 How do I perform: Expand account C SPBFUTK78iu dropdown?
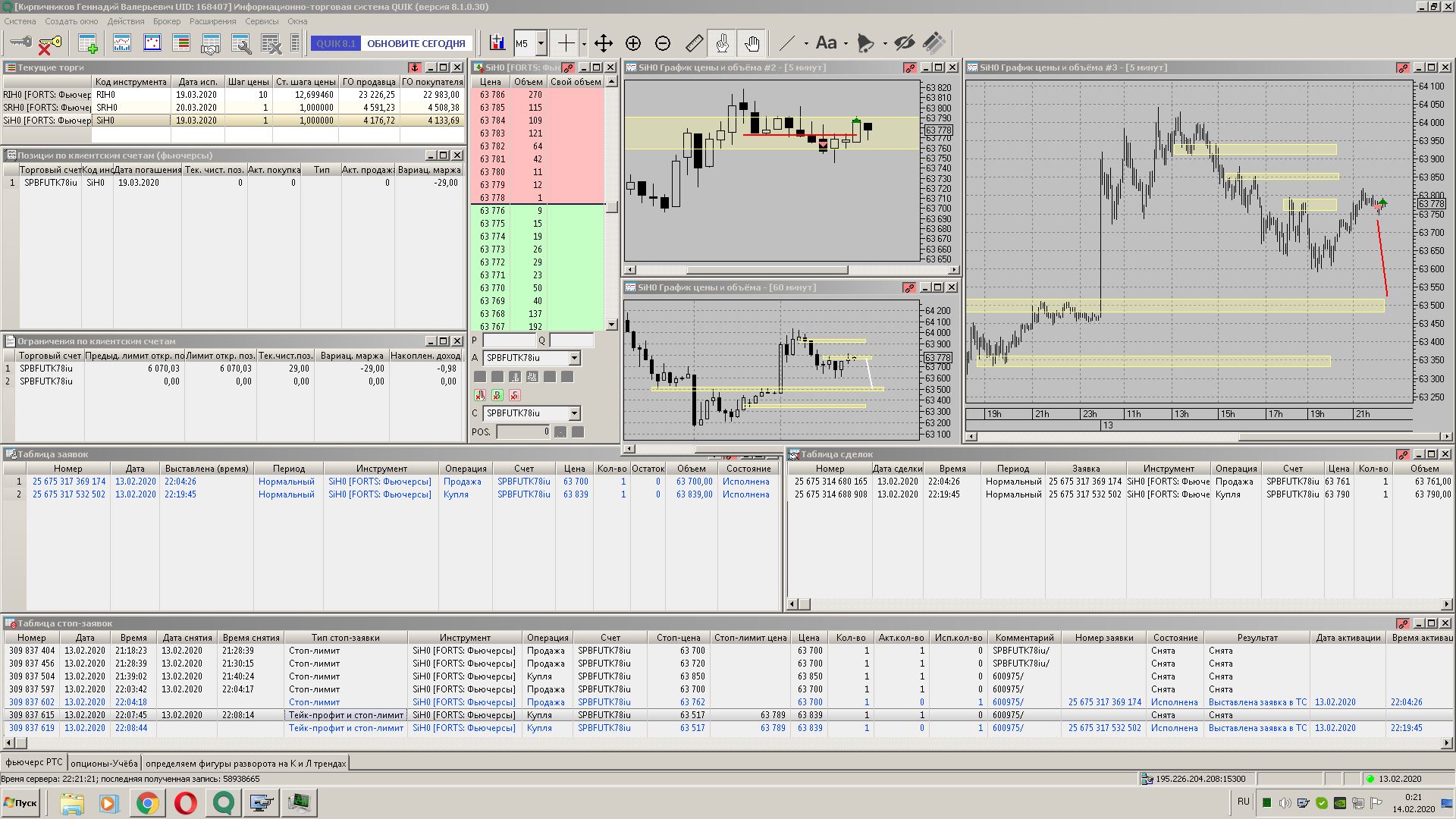(x=574, y=413)
